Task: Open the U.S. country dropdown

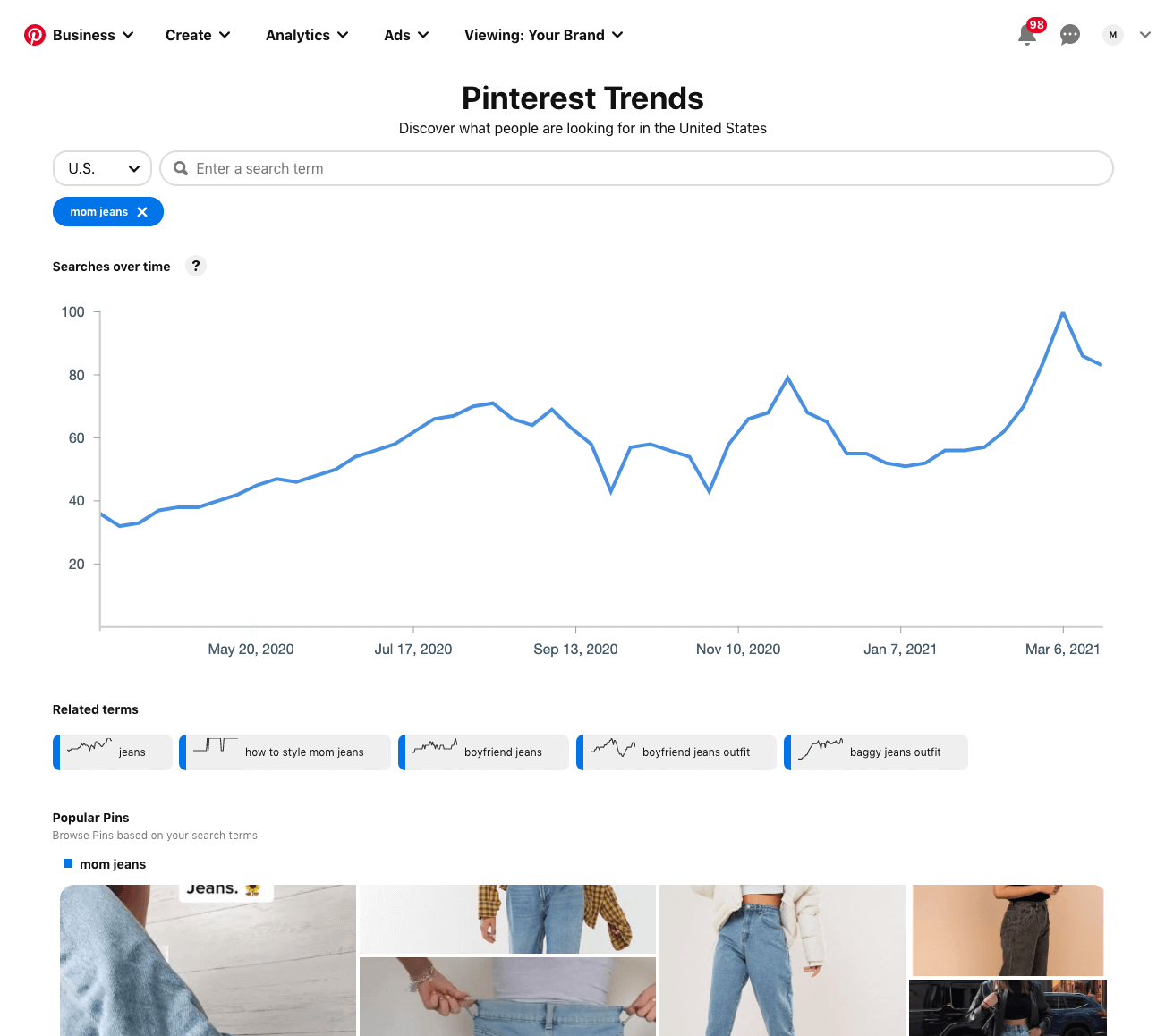Action: 103,168
